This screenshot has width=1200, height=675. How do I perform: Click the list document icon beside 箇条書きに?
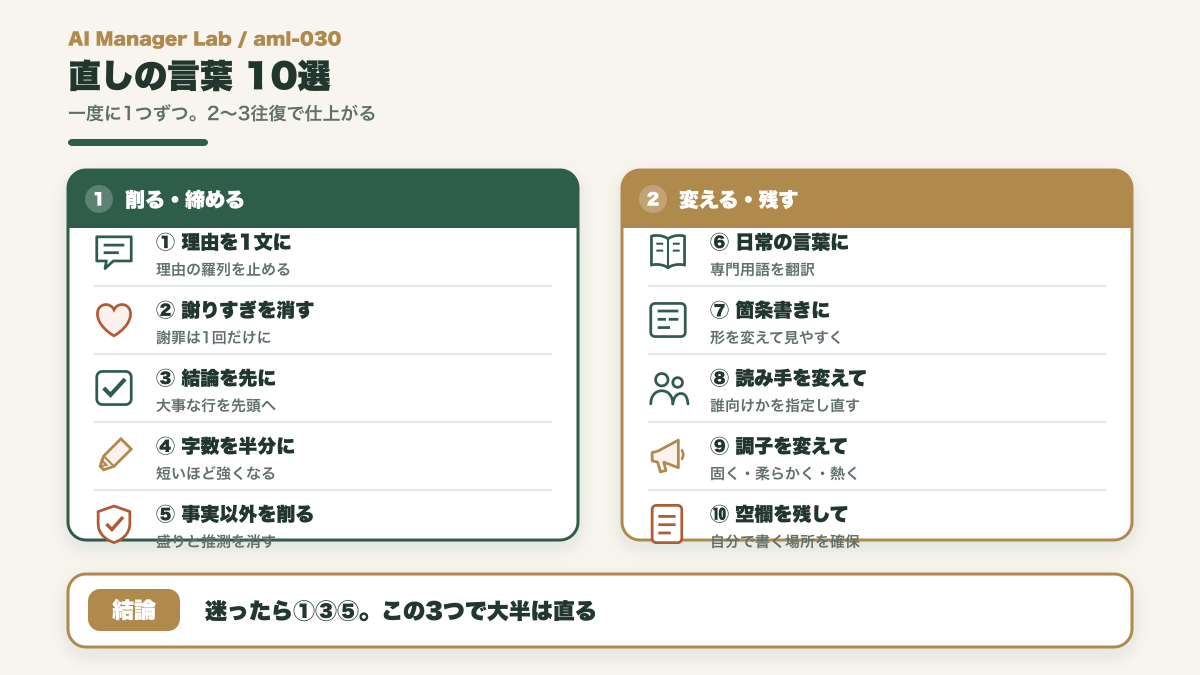click(x=668, y=320)
